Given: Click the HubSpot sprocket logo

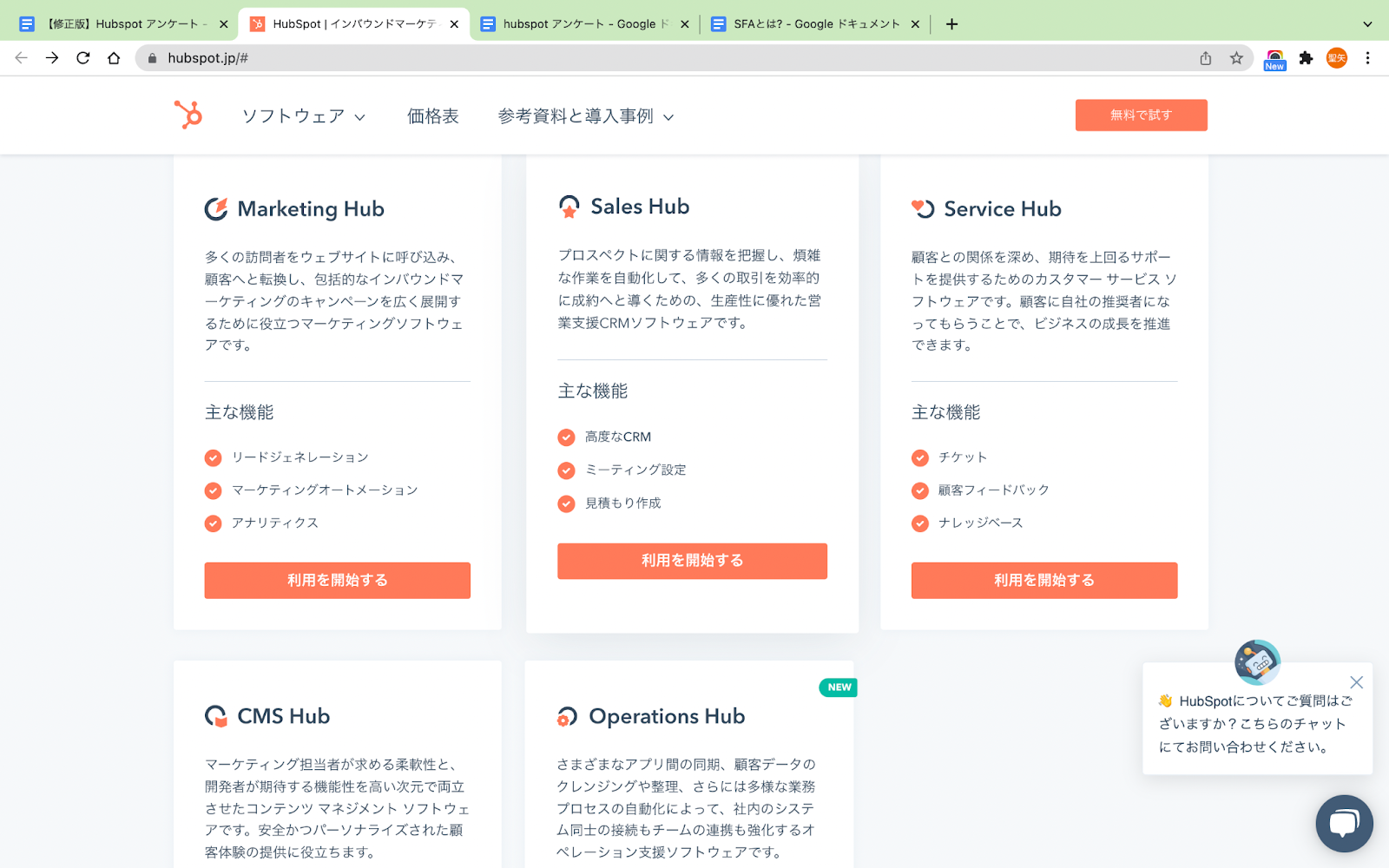Looking at the screenshot, I should click(x=188, y=115).
